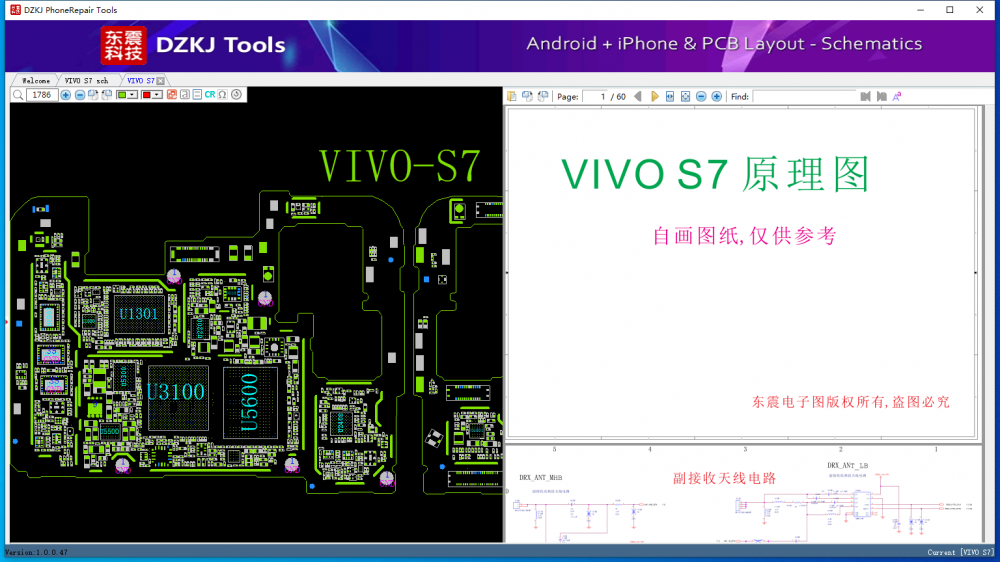Select the U3100 chip on PCB layout
This screenshot has height=562, width=1000.
(x=176, y=392)
